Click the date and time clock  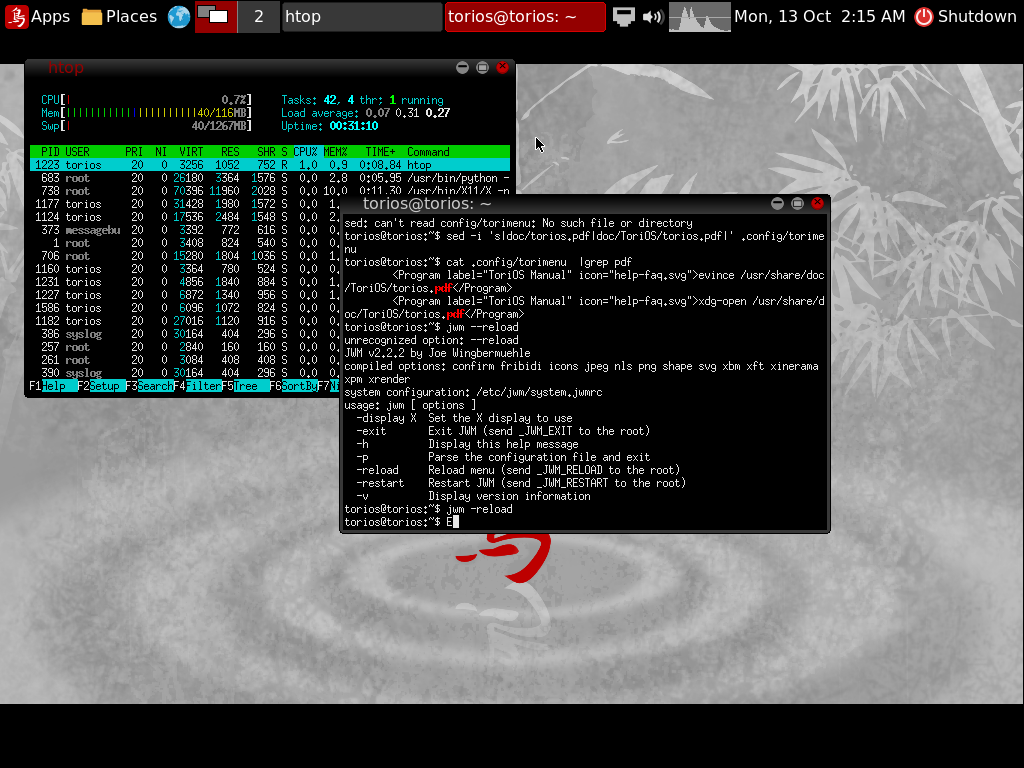tap(819, 17)
